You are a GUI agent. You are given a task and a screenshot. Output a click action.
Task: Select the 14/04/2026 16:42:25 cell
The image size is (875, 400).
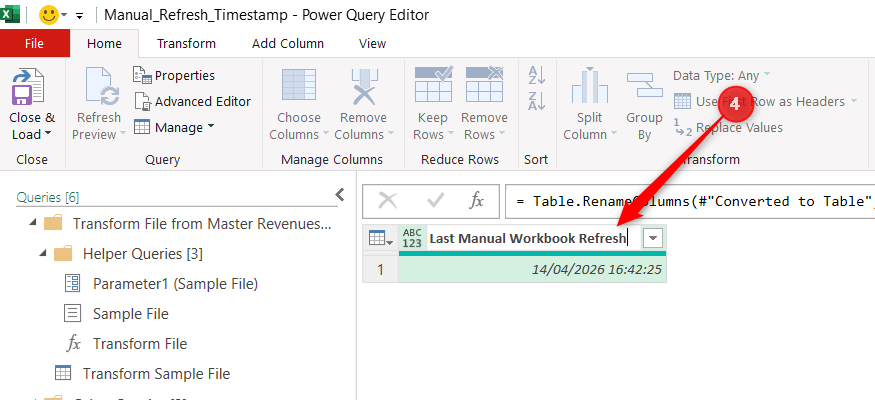[532, 269]
